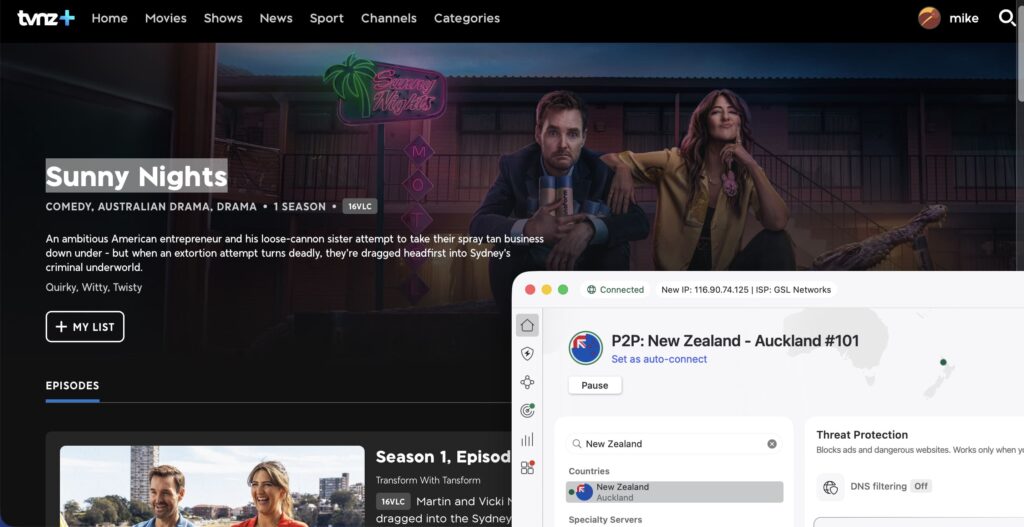The height and width of the screenshot is (527, 1024).
Task: Click the 1 SEASON text
Action: tap(299, 207)
